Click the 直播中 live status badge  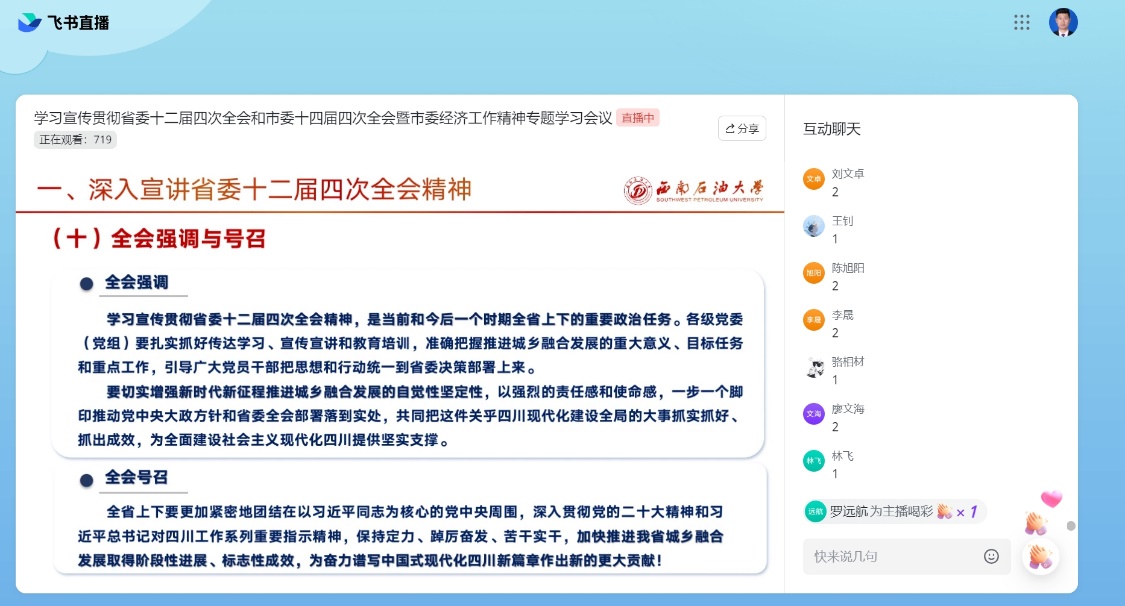pos(637,118)
